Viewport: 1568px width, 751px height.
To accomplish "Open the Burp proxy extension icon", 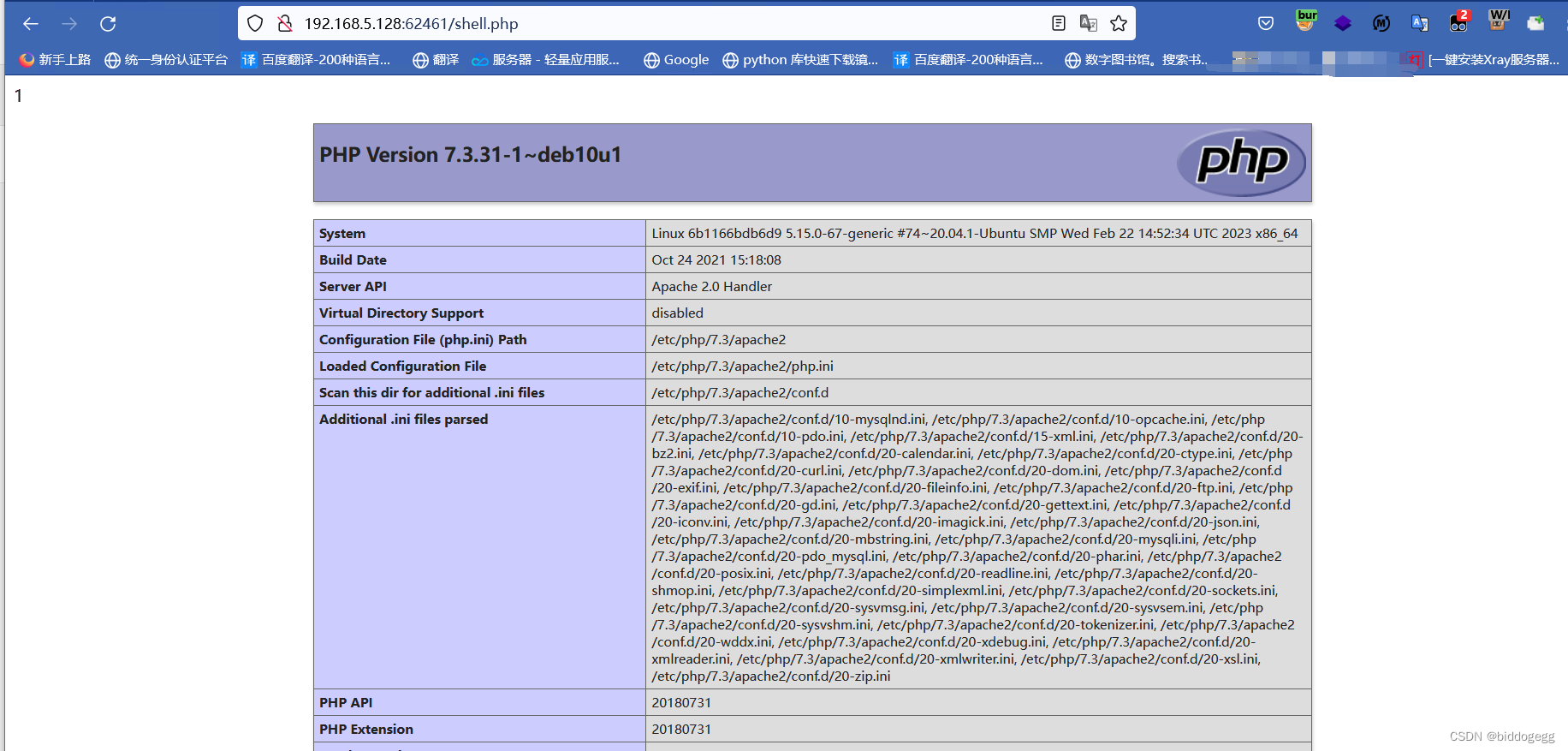I will [x=1306, y=21].
